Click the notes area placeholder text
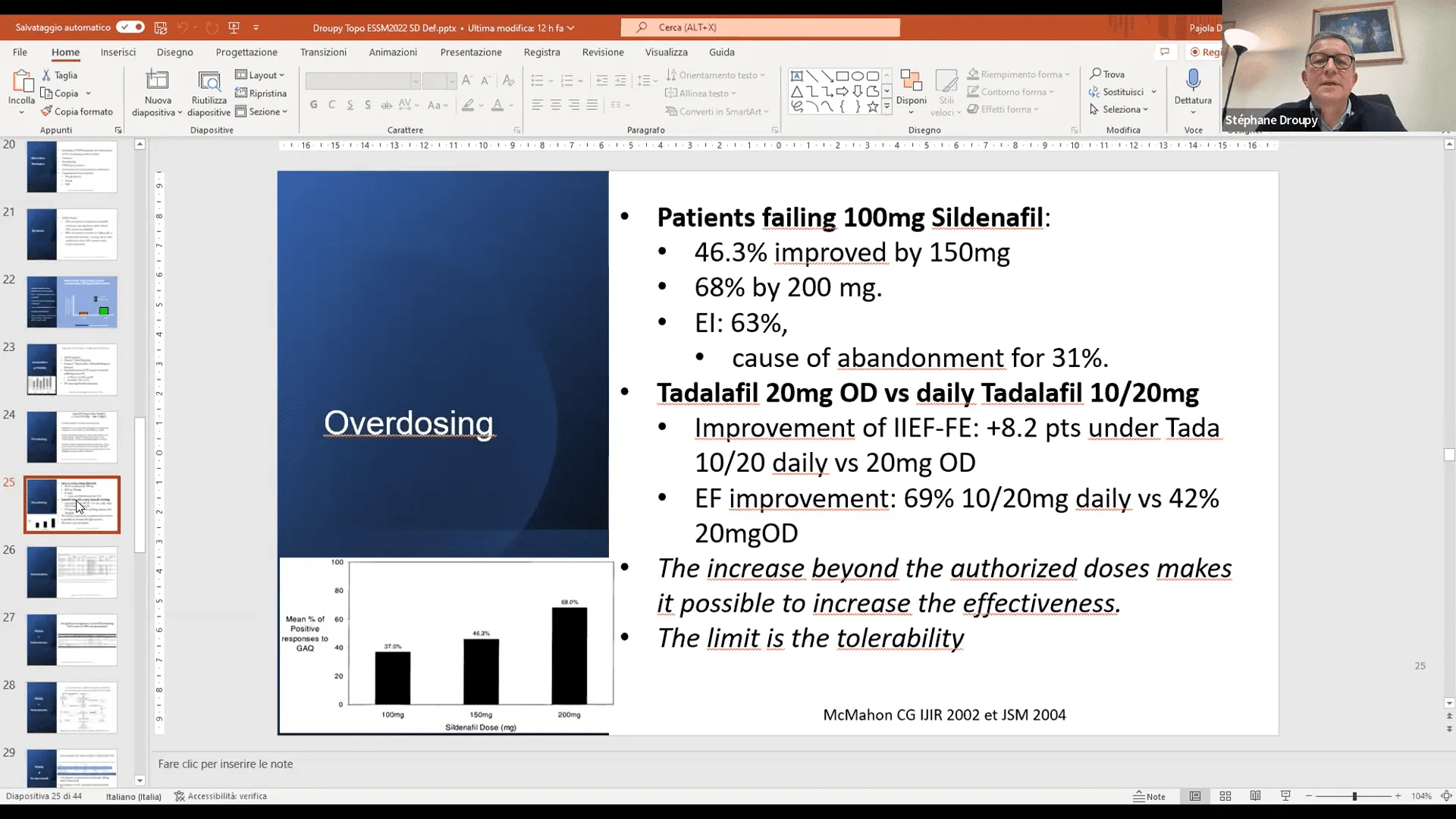 [225, 764]
